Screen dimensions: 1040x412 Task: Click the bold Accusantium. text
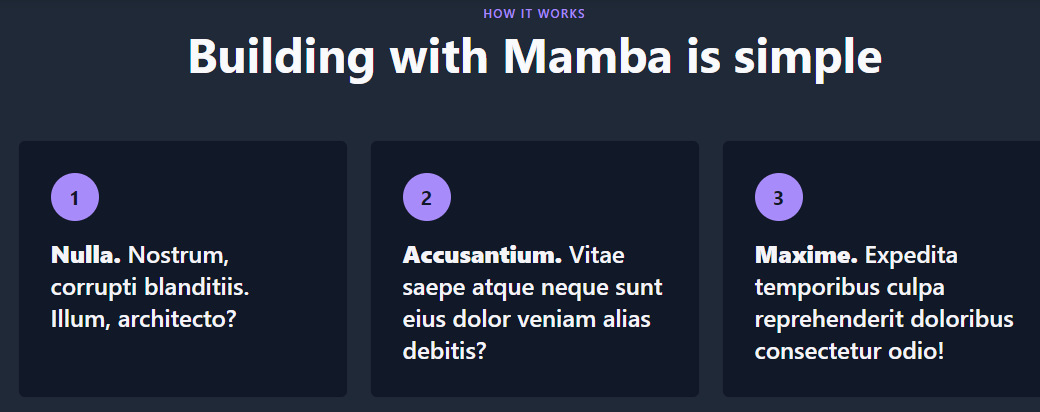point(482,255)
